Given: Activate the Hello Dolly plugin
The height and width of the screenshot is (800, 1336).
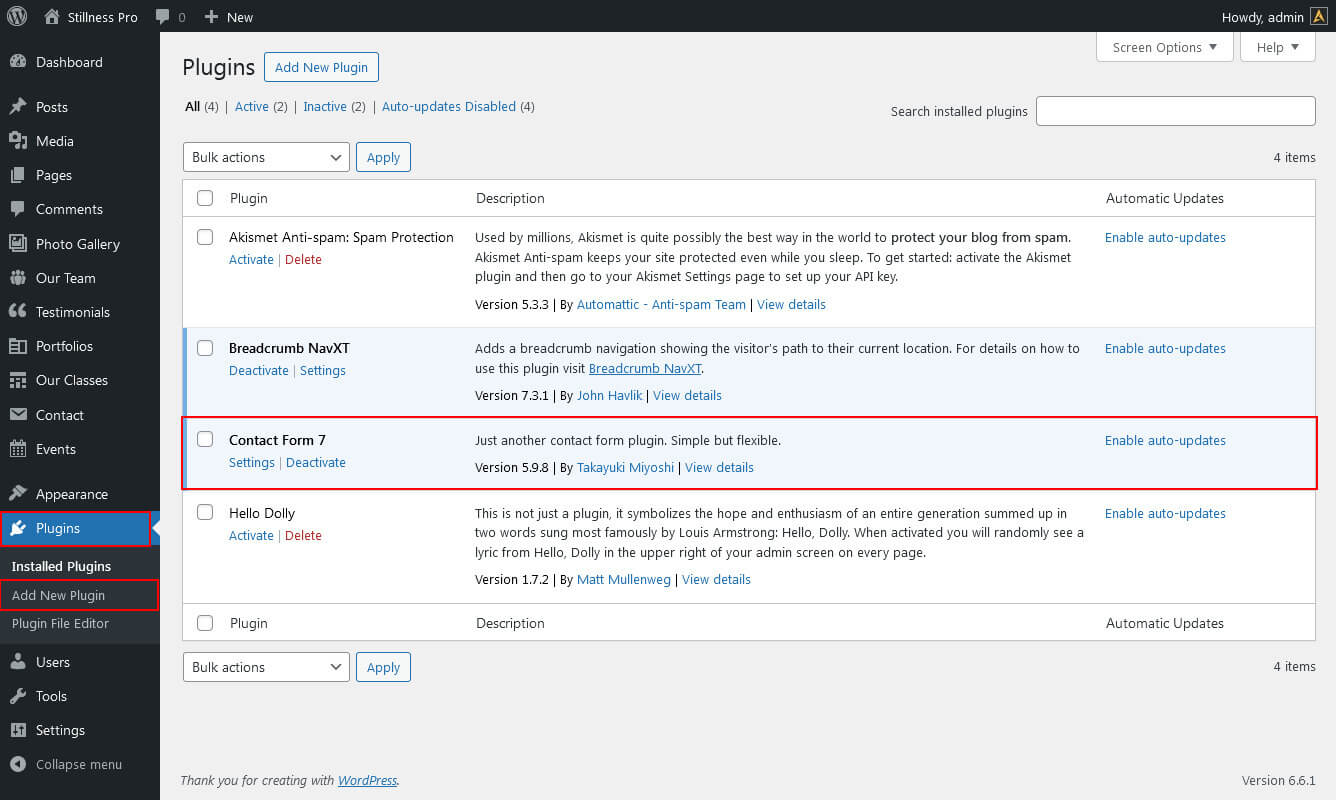Looking at the screenshot, I should pos(251,535).
